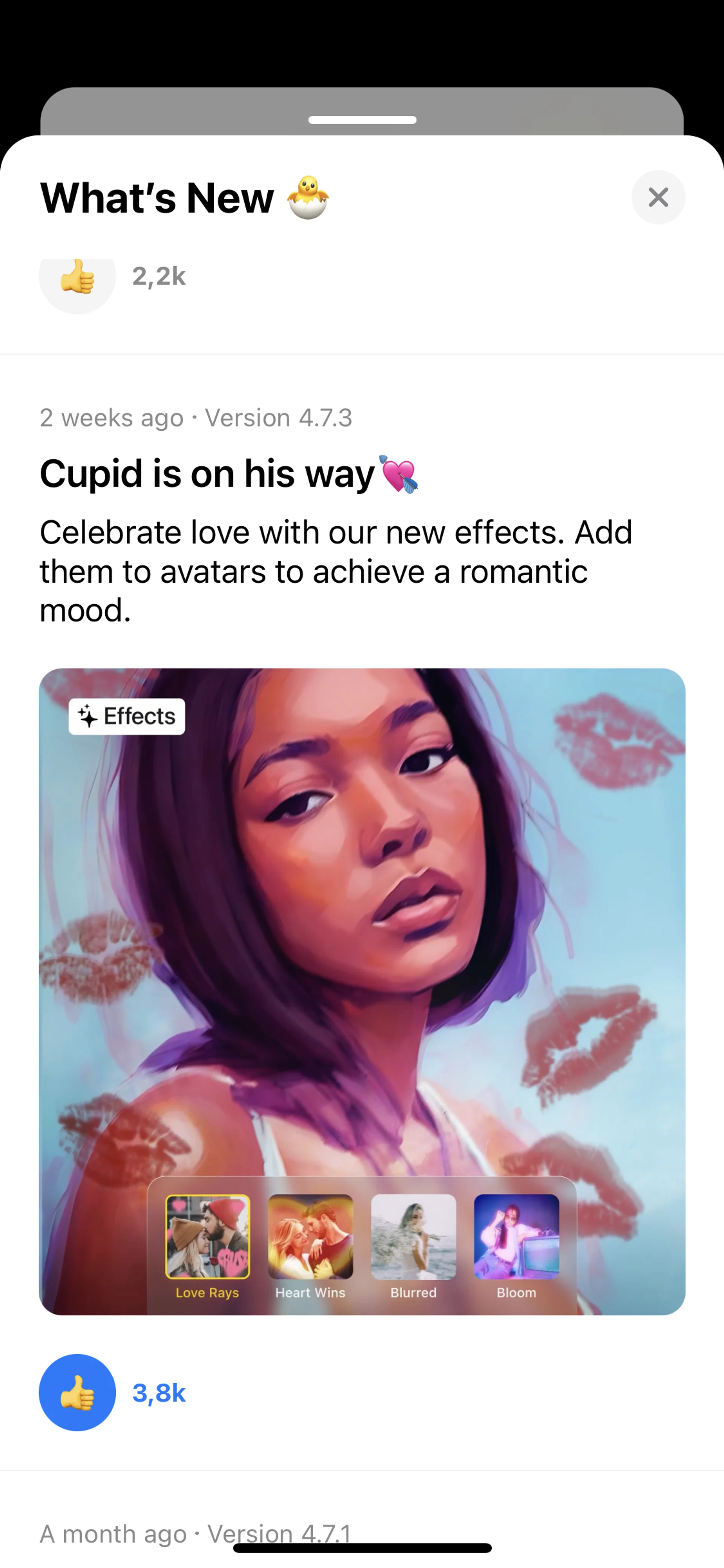Tap the hatching chick emoji in title
The image size is (724, 1568).
(x=308, y=197)
